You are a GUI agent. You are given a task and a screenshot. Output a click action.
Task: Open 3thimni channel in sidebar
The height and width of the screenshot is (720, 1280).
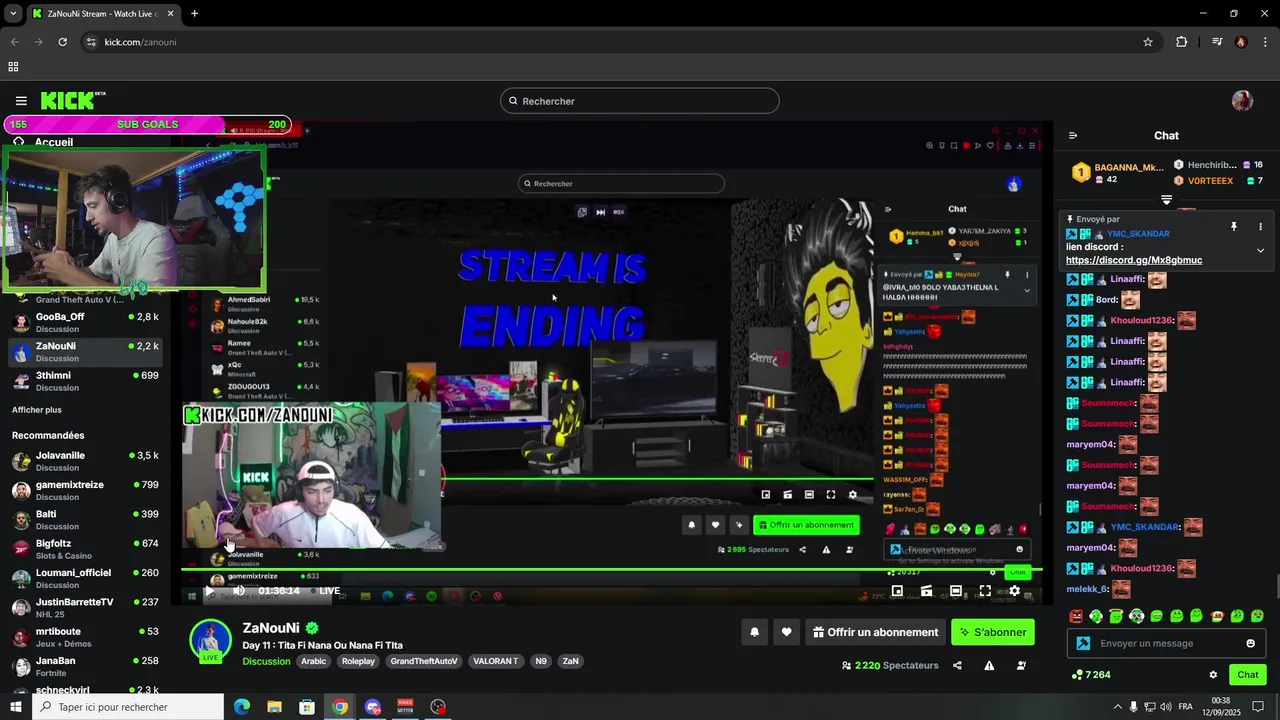coord(84,381)
